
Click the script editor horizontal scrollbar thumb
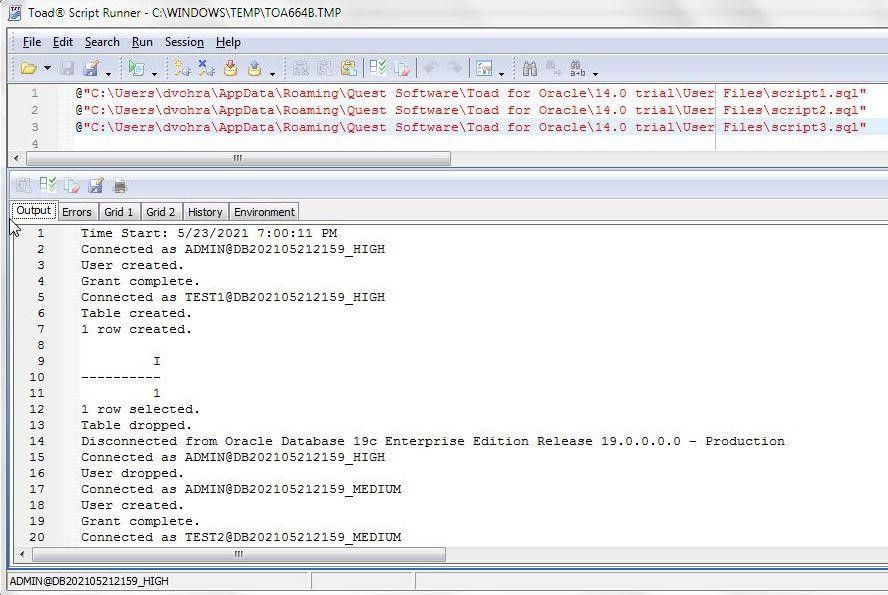[x=238, y=159]
